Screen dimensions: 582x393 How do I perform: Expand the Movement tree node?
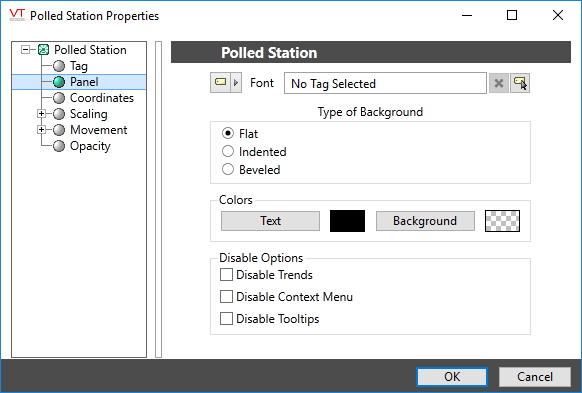click(42, 130)
